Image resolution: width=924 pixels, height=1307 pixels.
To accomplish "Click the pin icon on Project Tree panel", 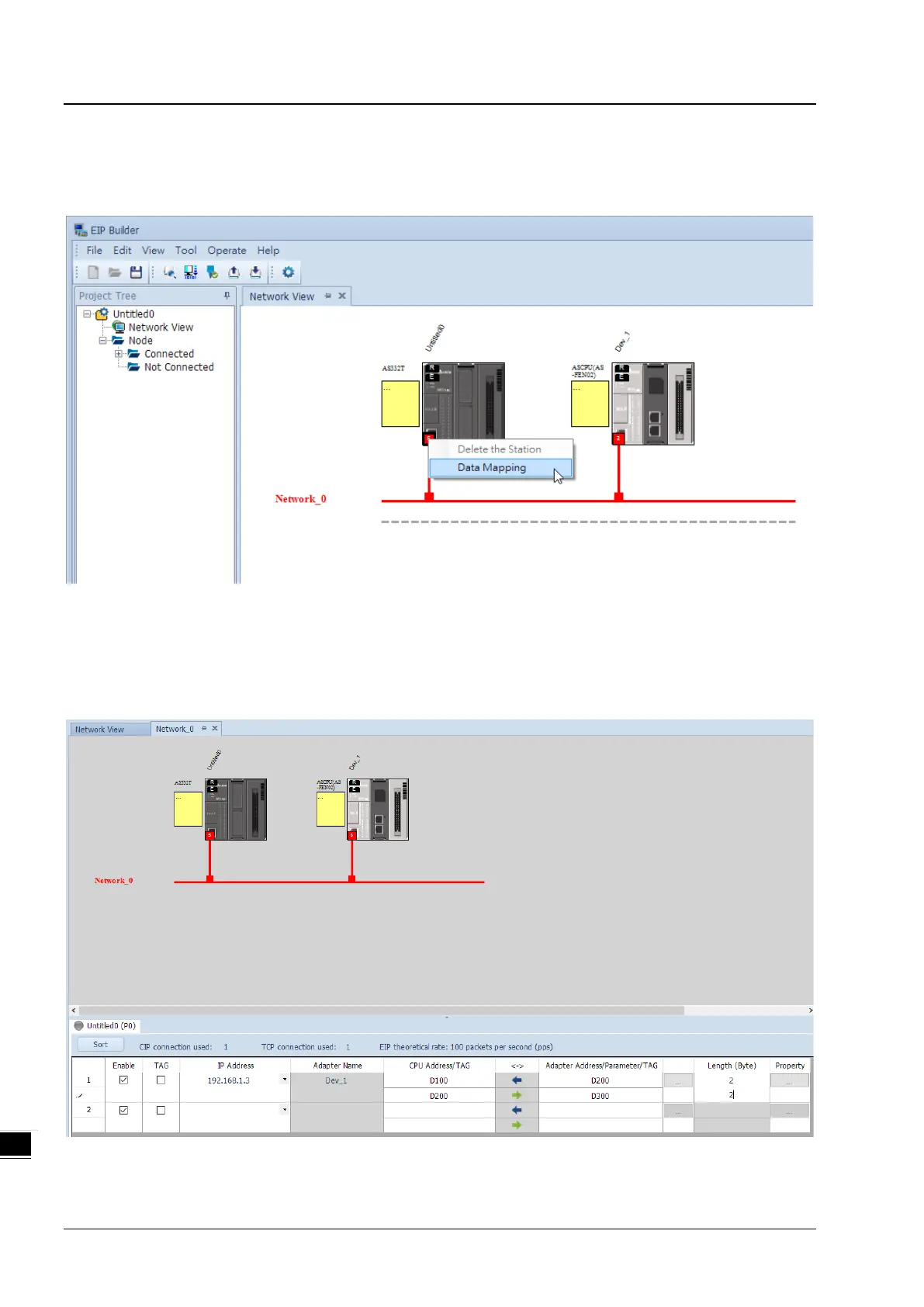I will pyautogui.click(x=227, y=296).
